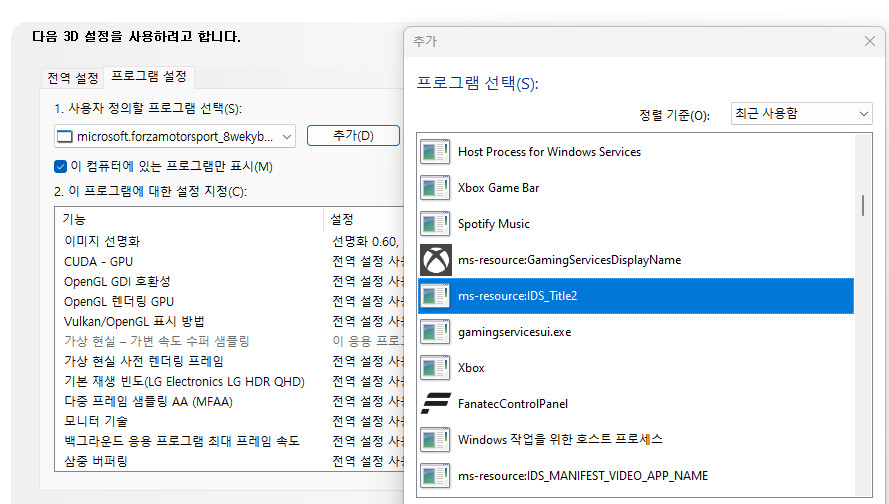889x504 pixels.
Task: Switch to the 전역 설정 tab
Action: pos(73,78)
